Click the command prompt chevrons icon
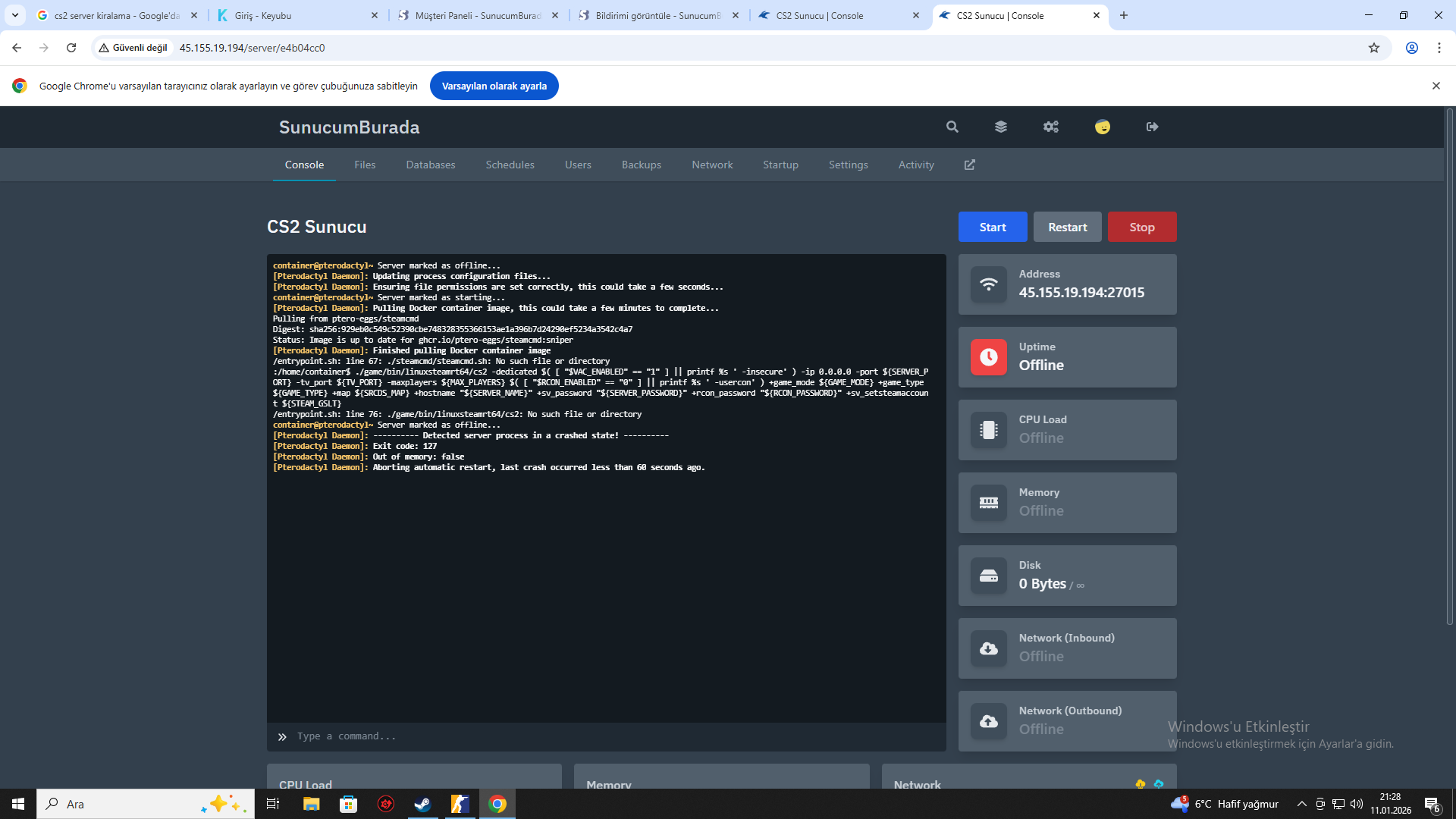Image resolution: width=1456 pixels, height=819 pixels. [282, 736]
